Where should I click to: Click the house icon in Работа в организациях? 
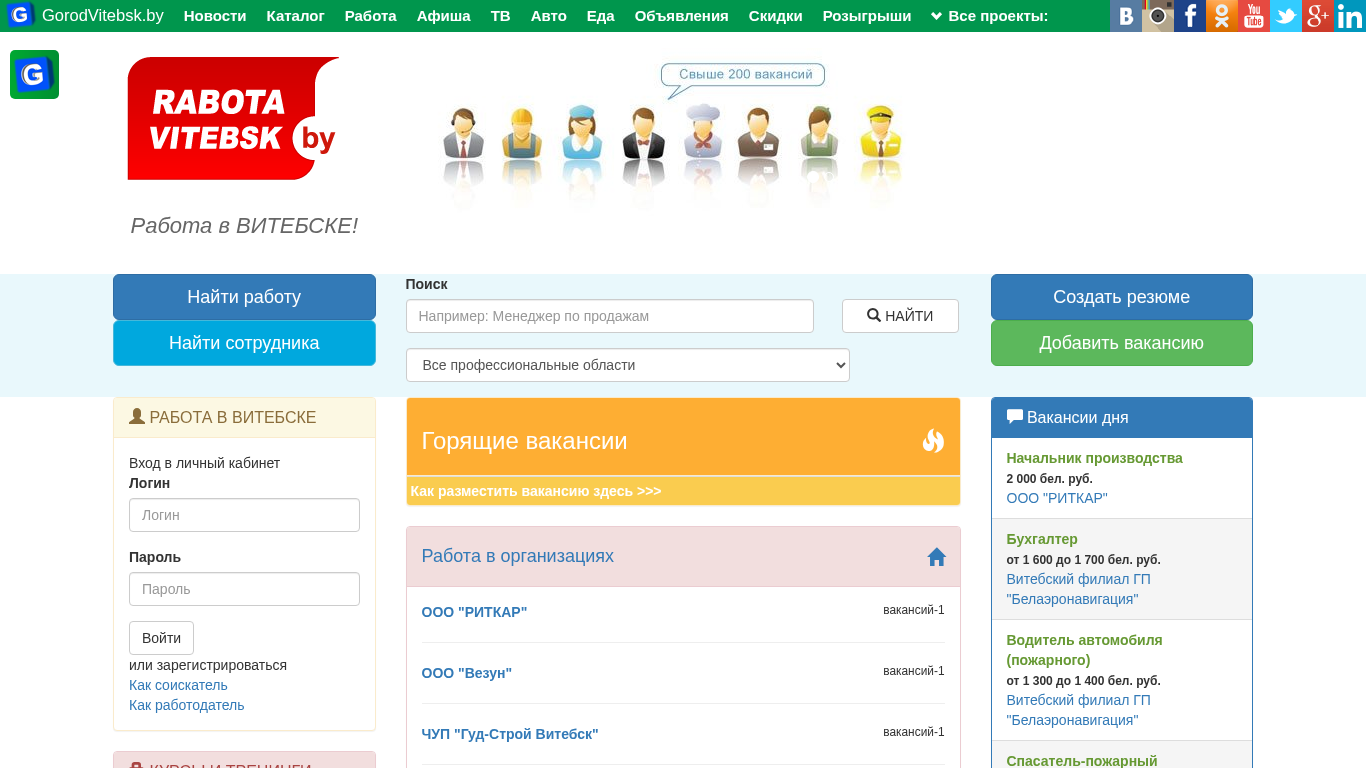point(936,557)
